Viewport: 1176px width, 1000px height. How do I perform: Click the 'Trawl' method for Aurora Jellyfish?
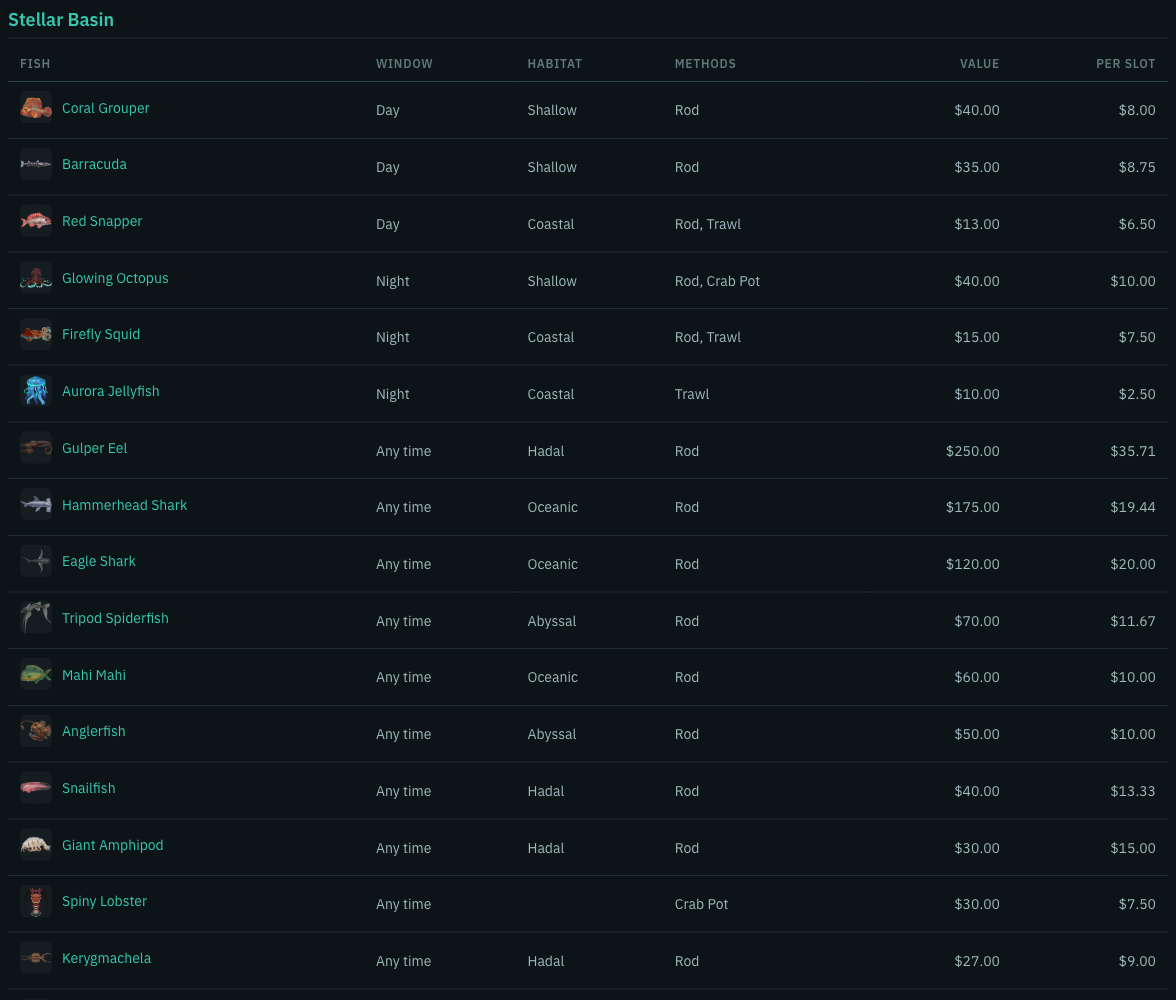[692, 394]
